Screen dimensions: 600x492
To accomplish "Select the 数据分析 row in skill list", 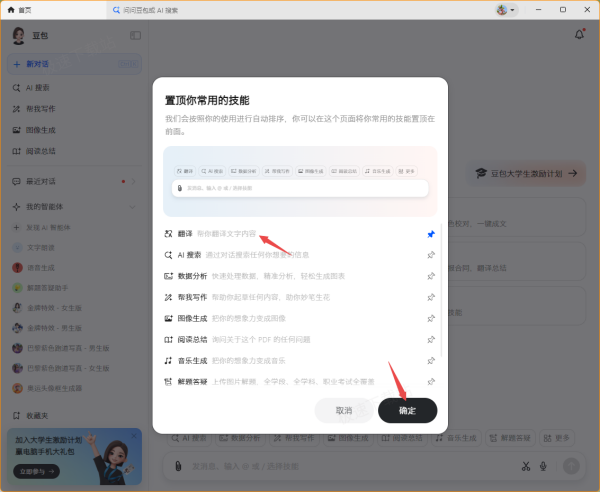I will [x=300, y=276].
